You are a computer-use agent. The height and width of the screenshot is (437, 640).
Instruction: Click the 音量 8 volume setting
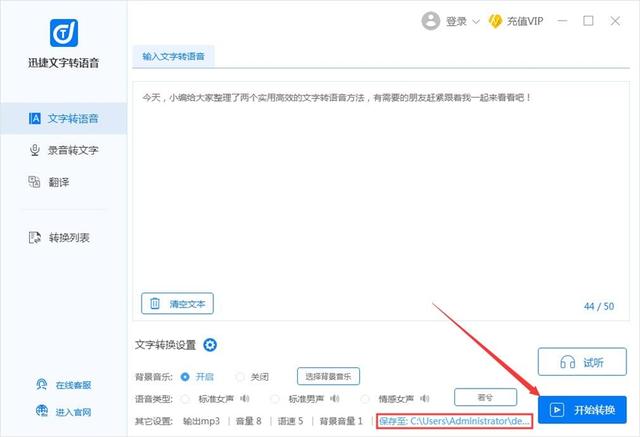[x=249, y=421]
